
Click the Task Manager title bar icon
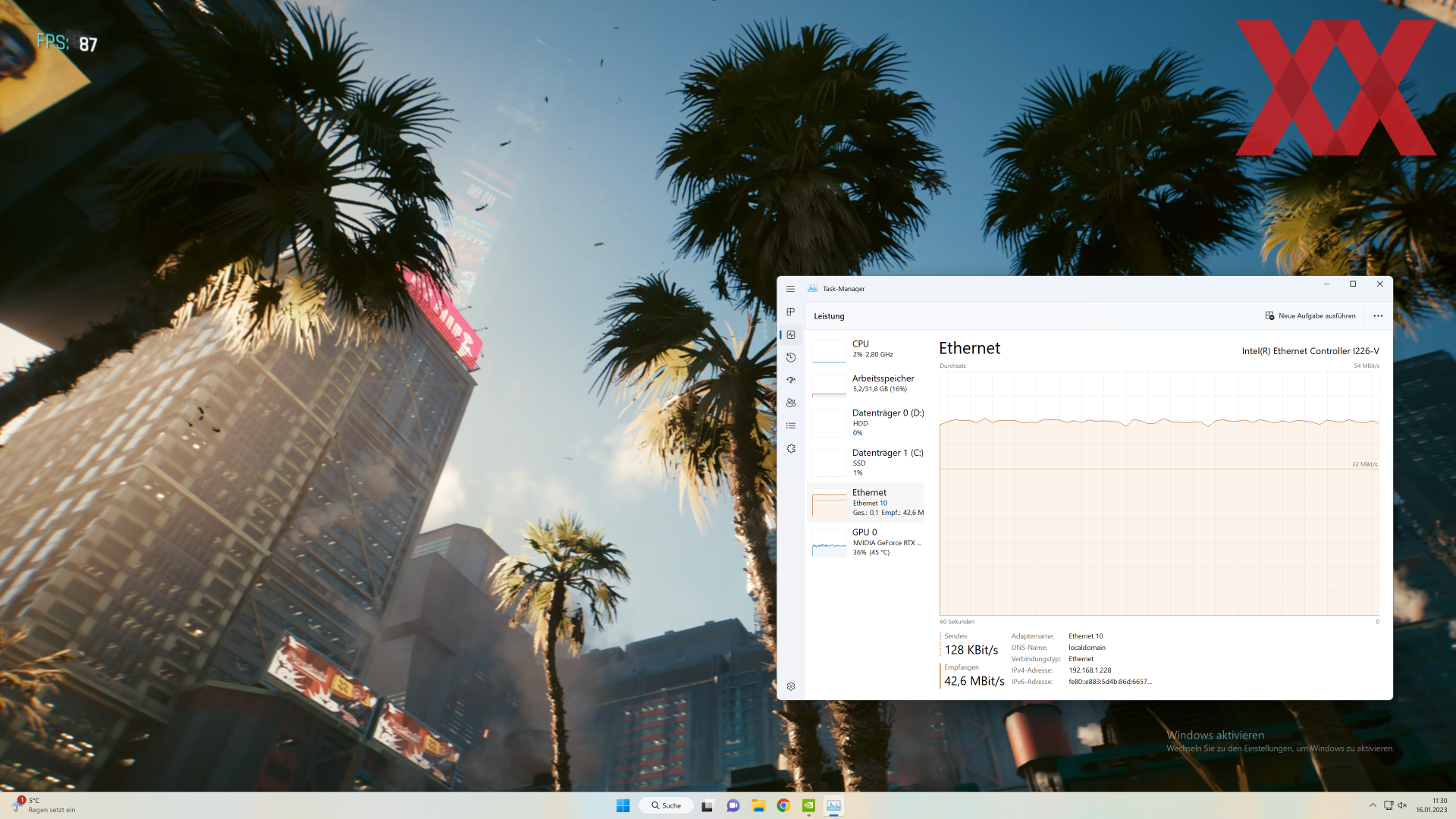pos(812,289)
